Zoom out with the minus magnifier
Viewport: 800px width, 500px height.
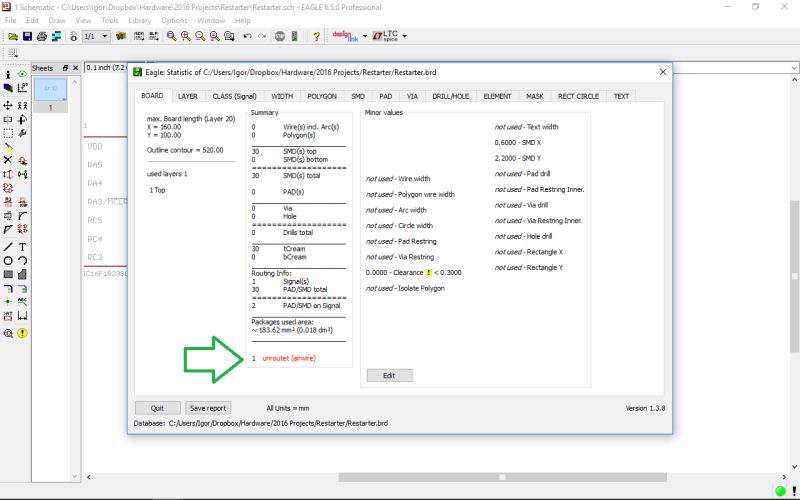(200, 36)
